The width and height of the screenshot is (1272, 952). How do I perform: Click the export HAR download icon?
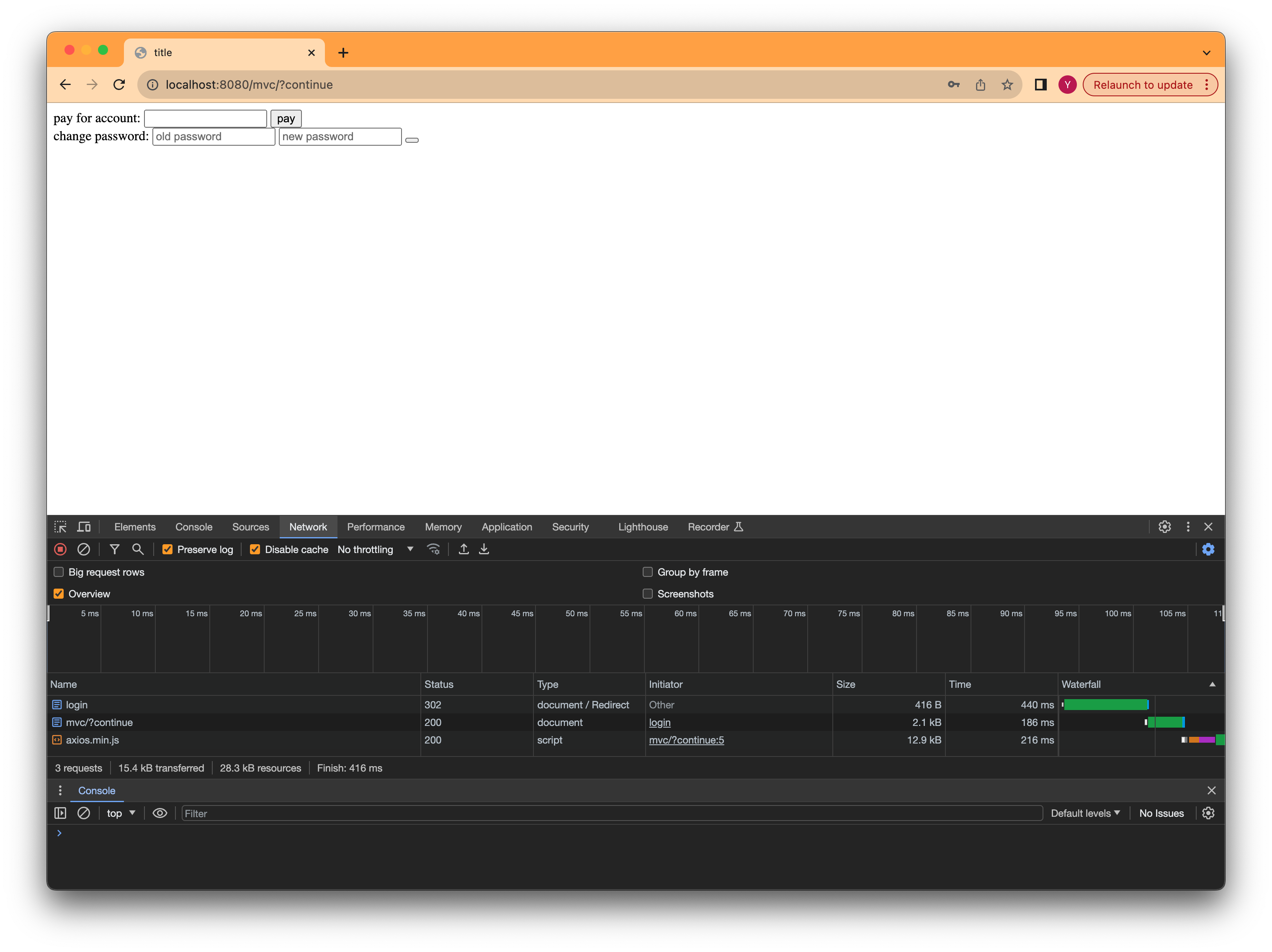point(484,549)
